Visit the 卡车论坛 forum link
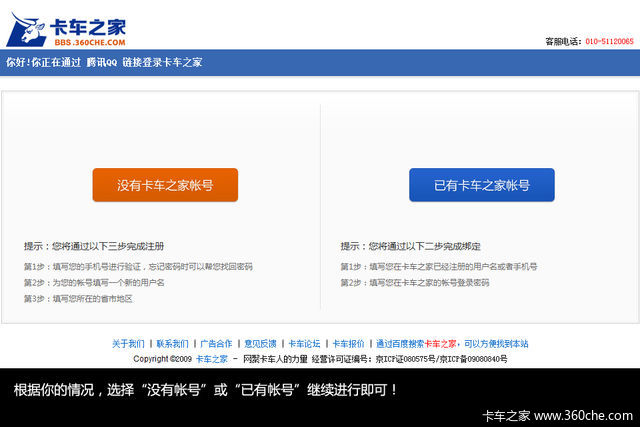Screen dimensions: 640x427 tap(304, 344)
